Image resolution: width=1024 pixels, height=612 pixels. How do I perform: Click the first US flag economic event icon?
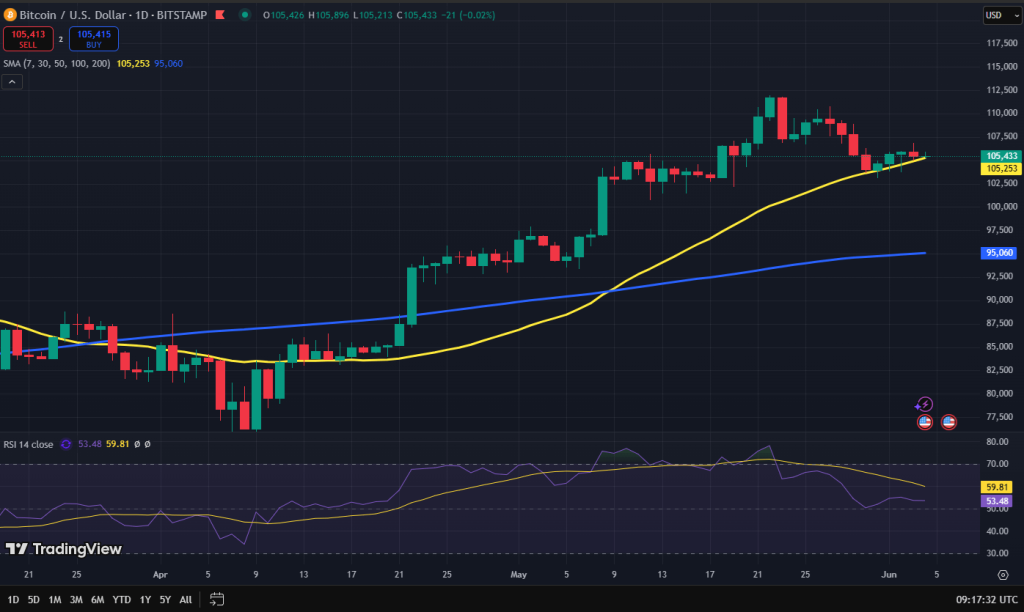925,422
